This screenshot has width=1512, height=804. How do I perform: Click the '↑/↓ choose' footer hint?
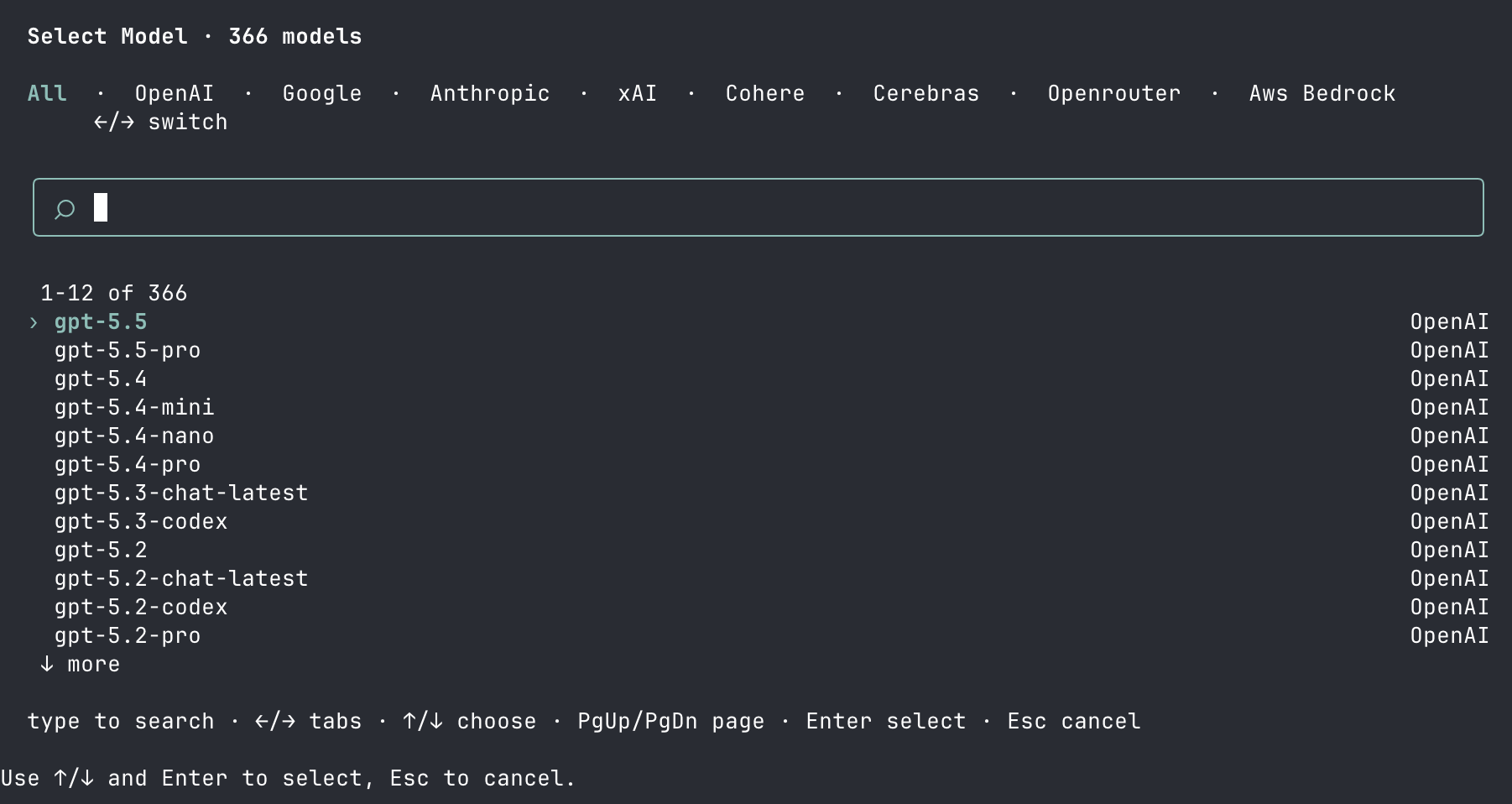[470, 721]
